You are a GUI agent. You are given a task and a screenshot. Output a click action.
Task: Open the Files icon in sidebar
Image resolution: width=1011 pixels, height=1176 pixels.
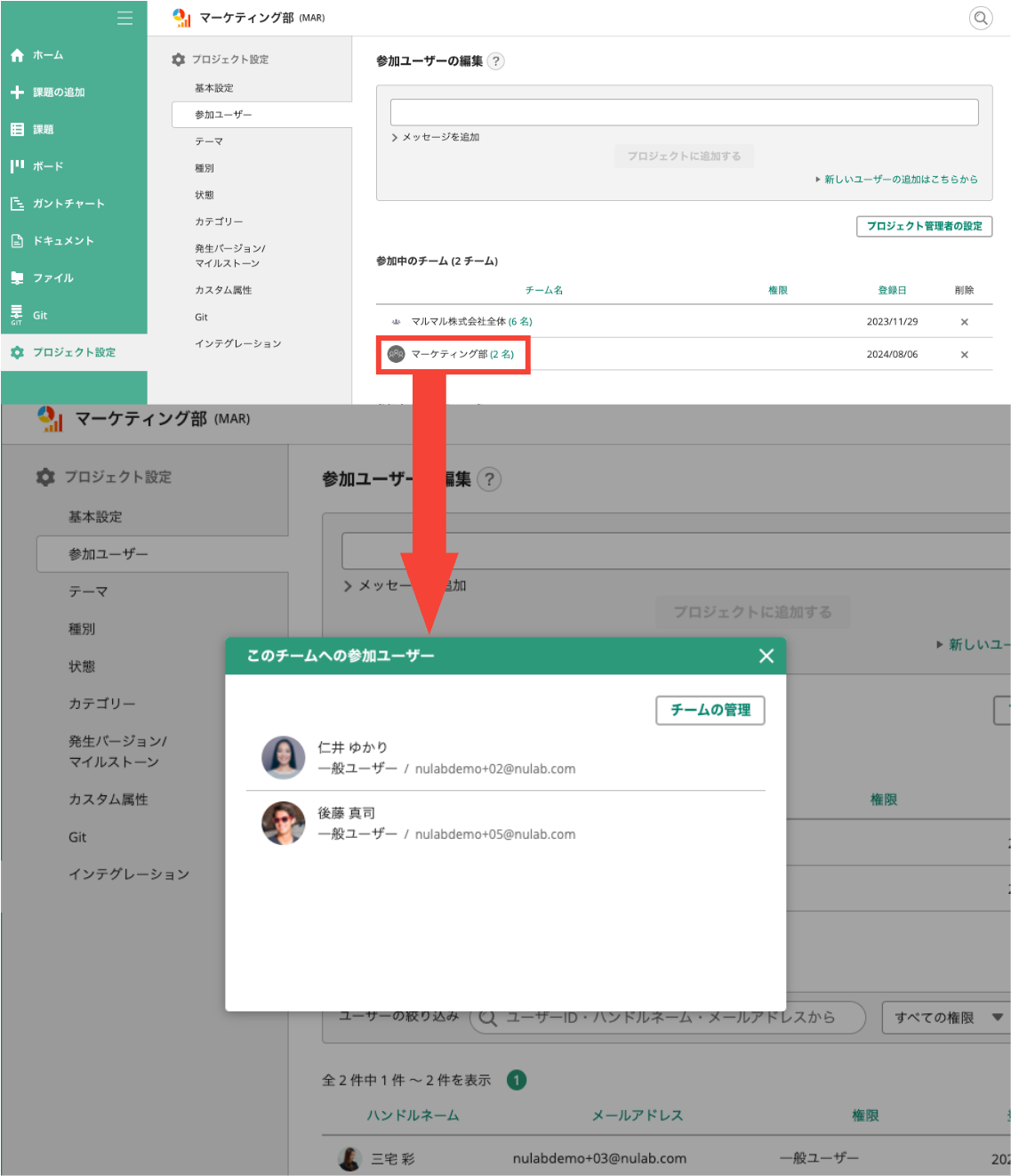[17, 278]
